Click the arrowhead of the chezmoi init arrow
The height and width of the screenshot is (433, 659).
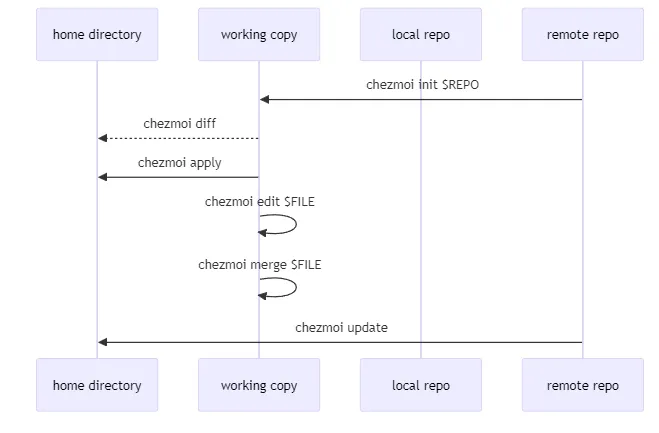coord(265,99)
